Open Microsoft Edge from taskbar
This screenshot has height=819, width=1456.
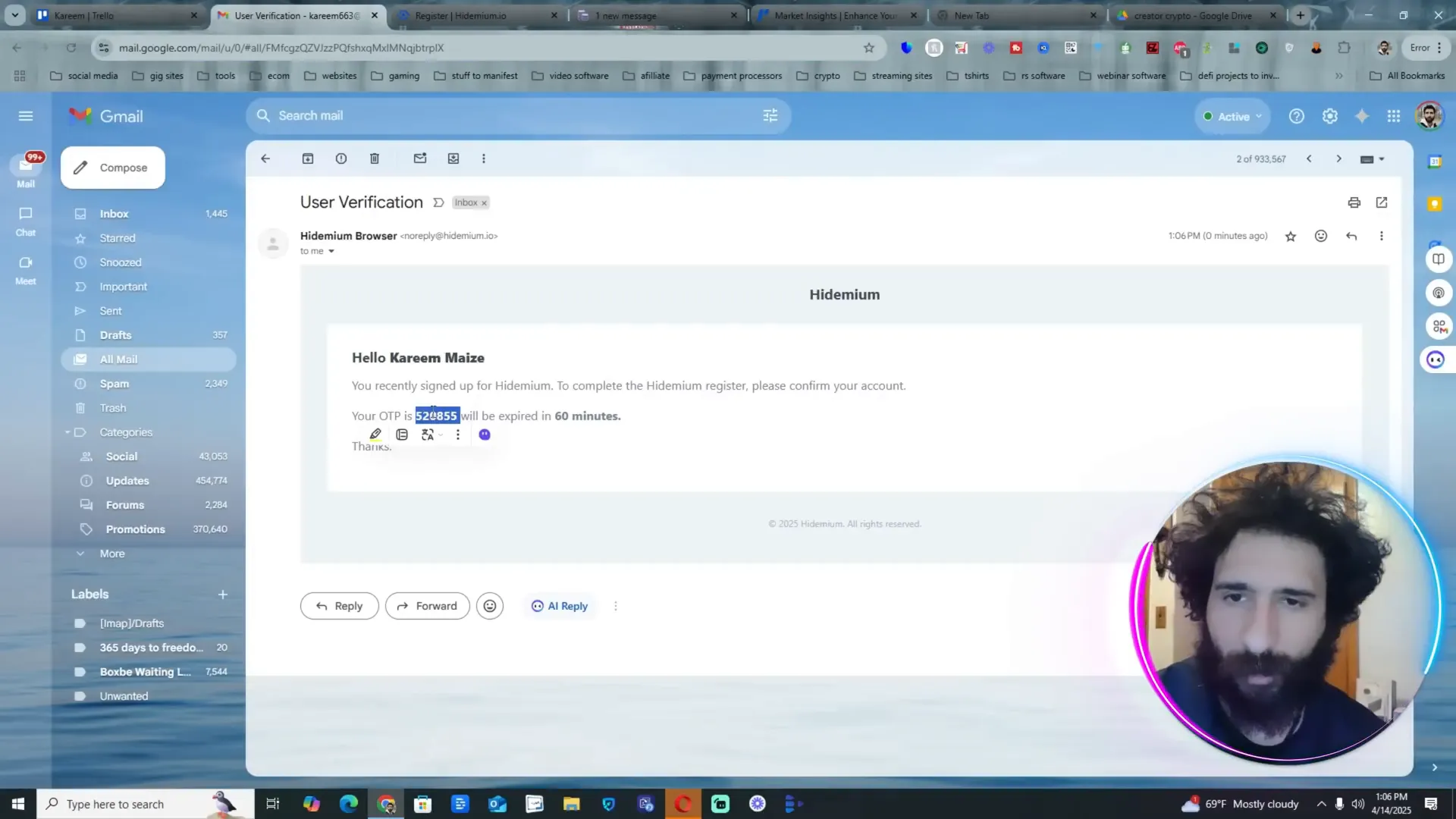pyautogui.click(x=349, y=804)
